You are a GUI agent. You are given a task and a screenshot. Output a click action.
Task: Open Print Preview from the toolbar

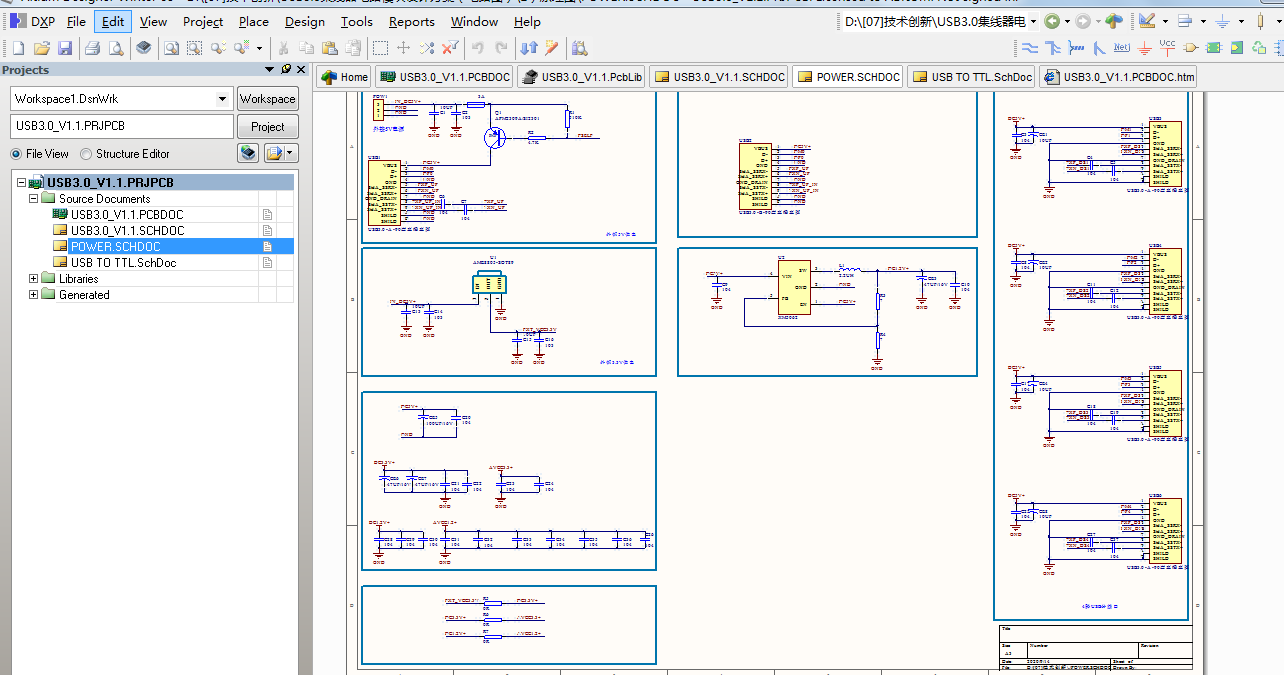click(x=116, y=47)
